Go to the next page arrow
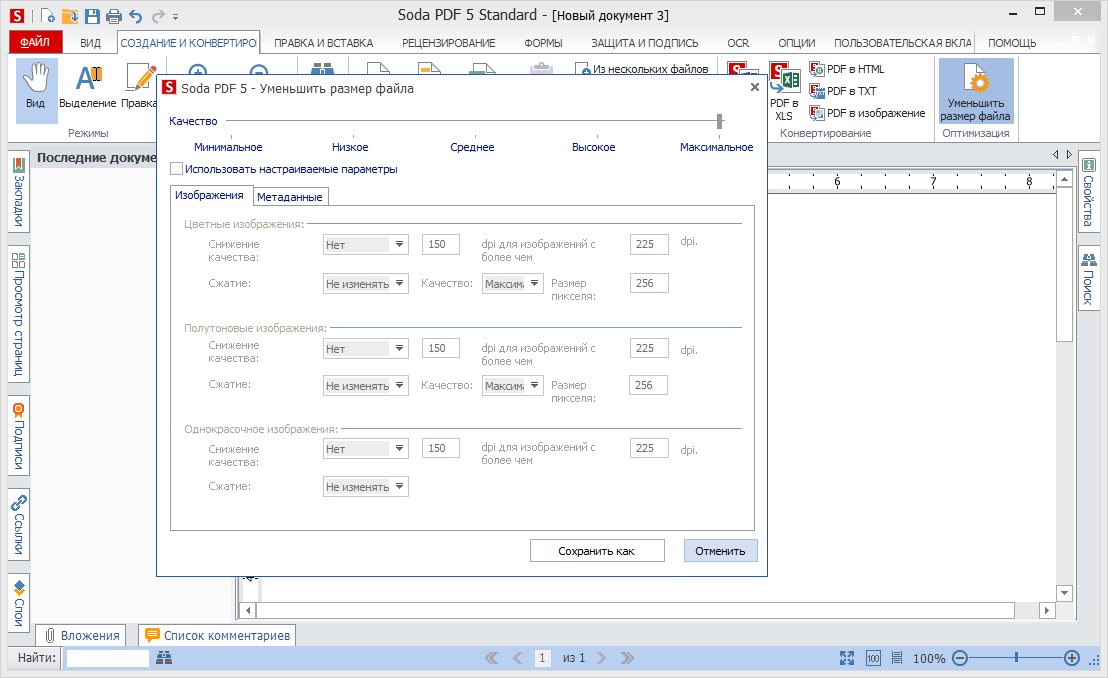 point(601,657)
